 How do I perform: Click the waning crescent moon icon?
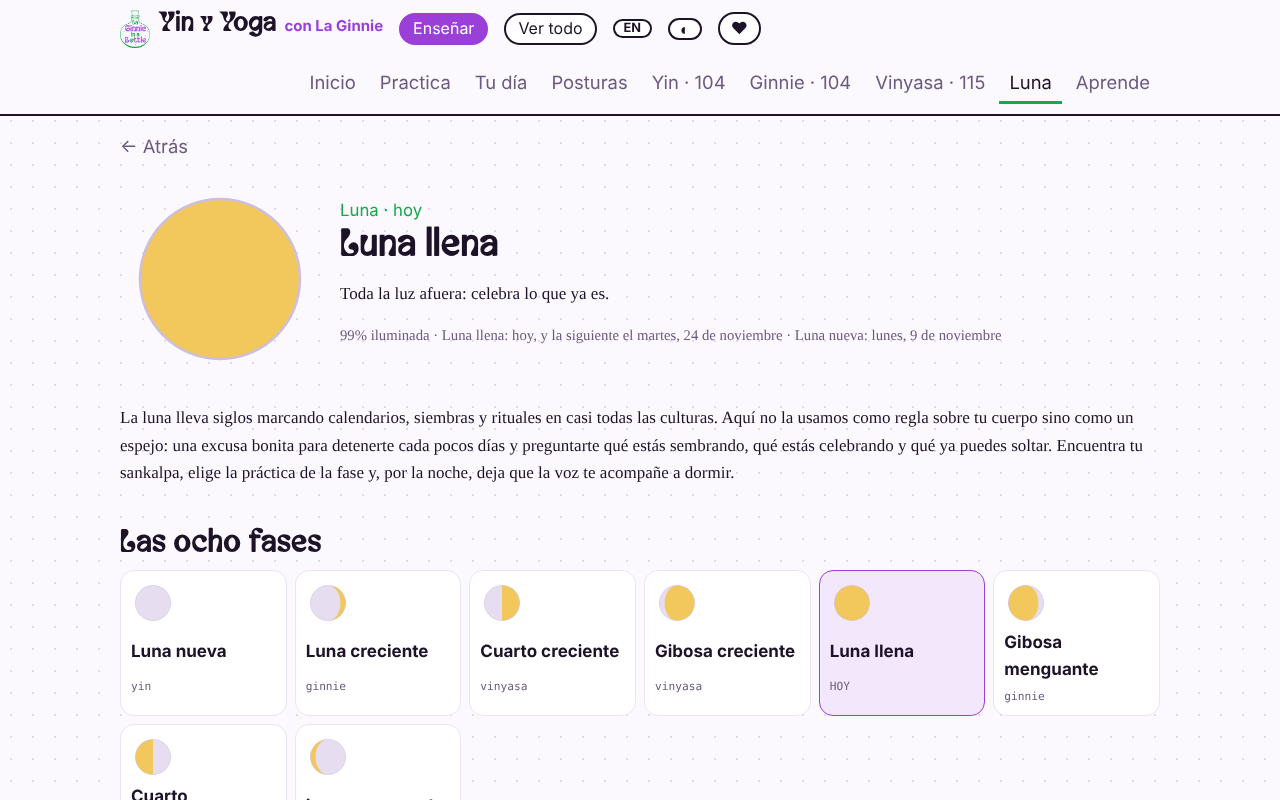tap(328, 757)
